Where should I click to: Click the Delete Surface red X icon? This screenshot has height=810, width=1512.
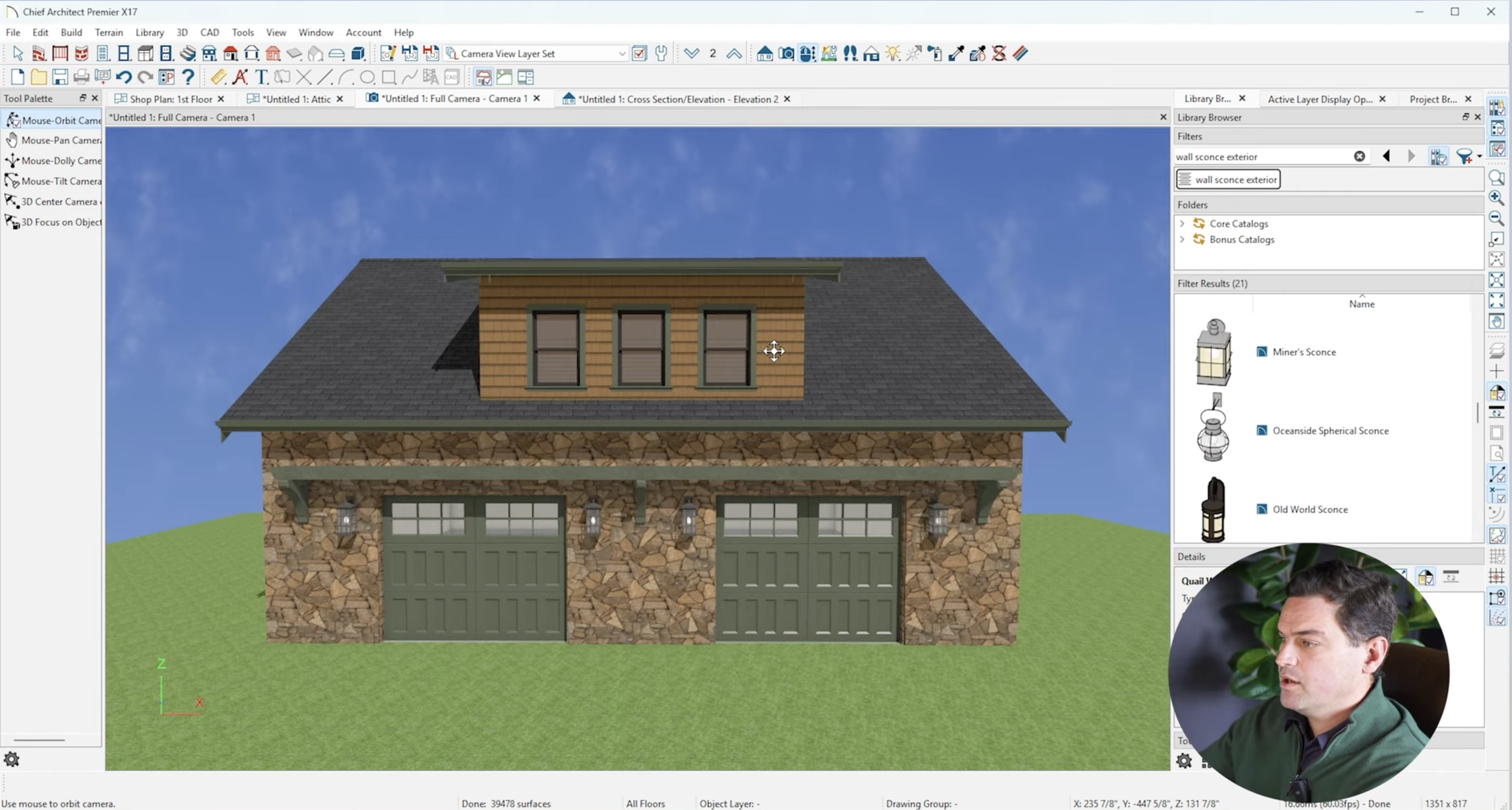(999, 54)
